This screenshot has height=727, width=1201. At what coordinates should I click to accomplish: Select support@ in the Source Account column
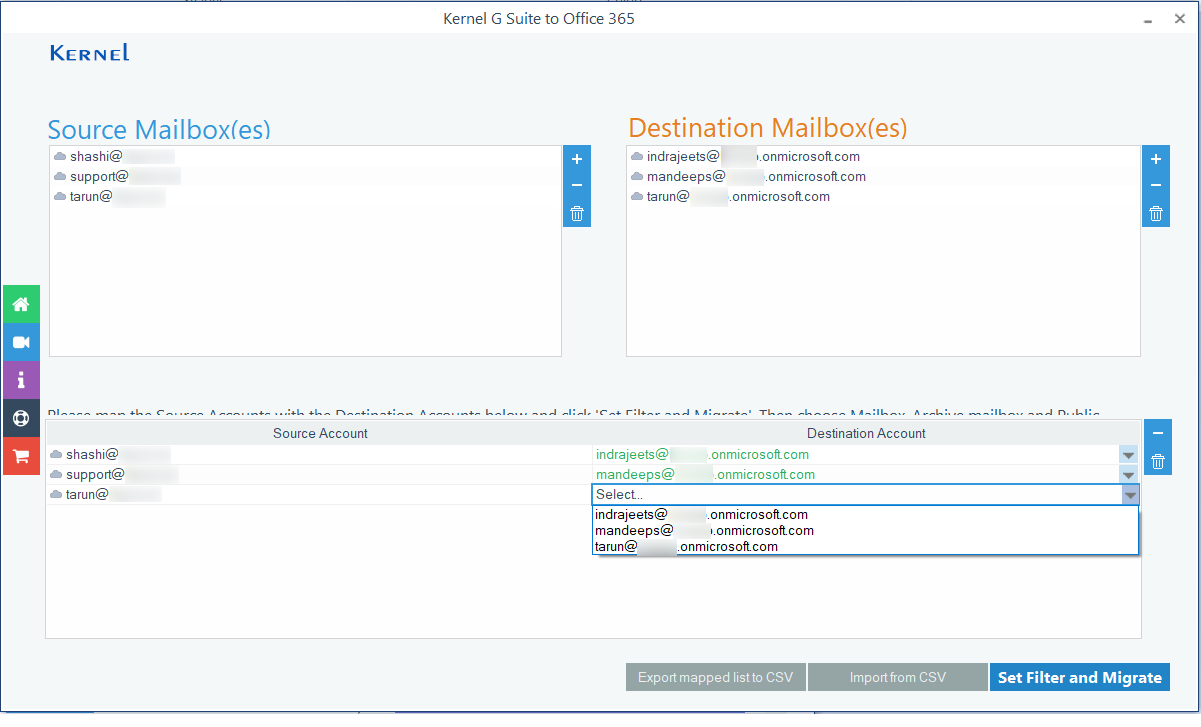tap(320, 475)
